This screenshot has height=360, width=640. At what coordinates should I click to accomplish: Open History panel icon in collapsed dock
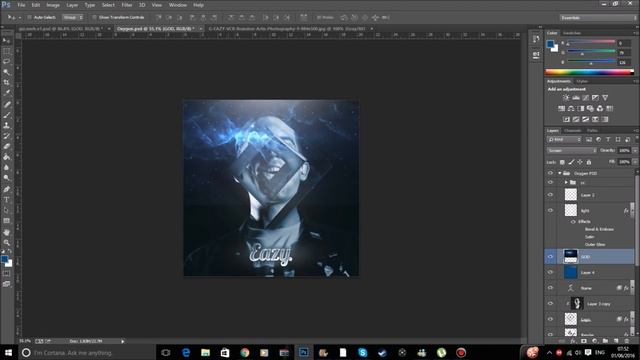point(536,39)
